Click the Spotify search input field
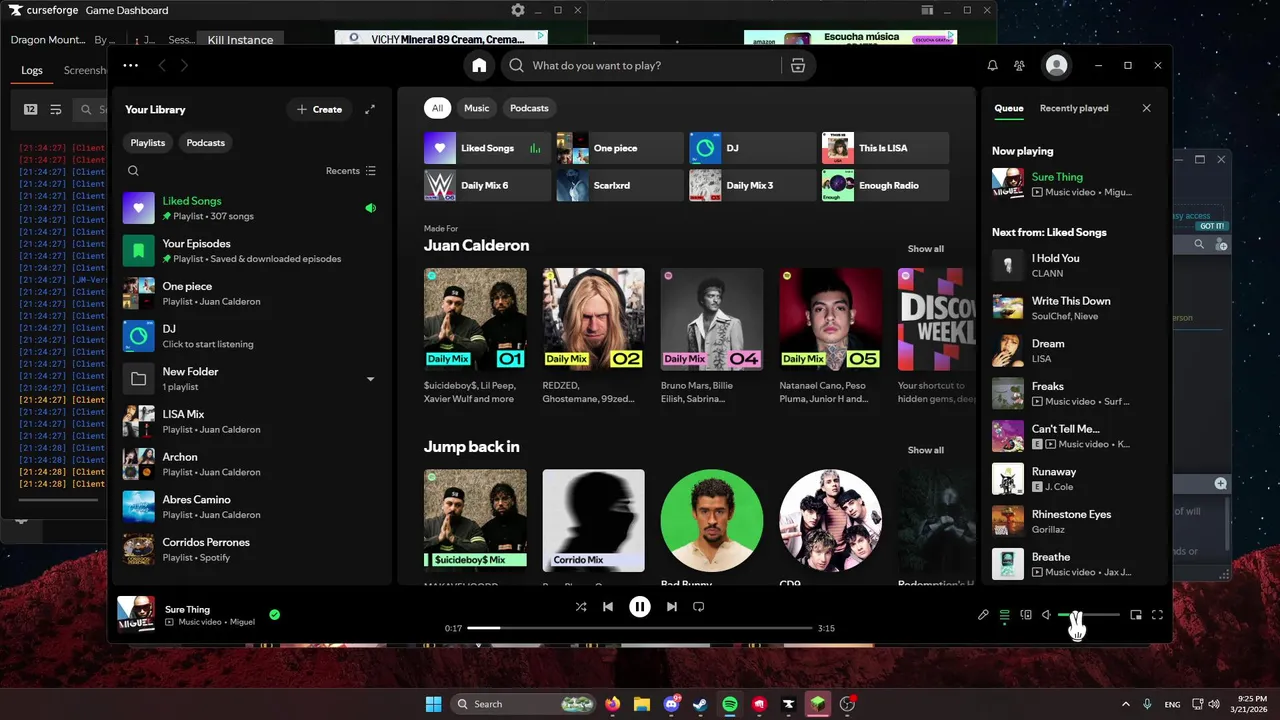This screenshot has width=1280, height=720. (650, 65)
